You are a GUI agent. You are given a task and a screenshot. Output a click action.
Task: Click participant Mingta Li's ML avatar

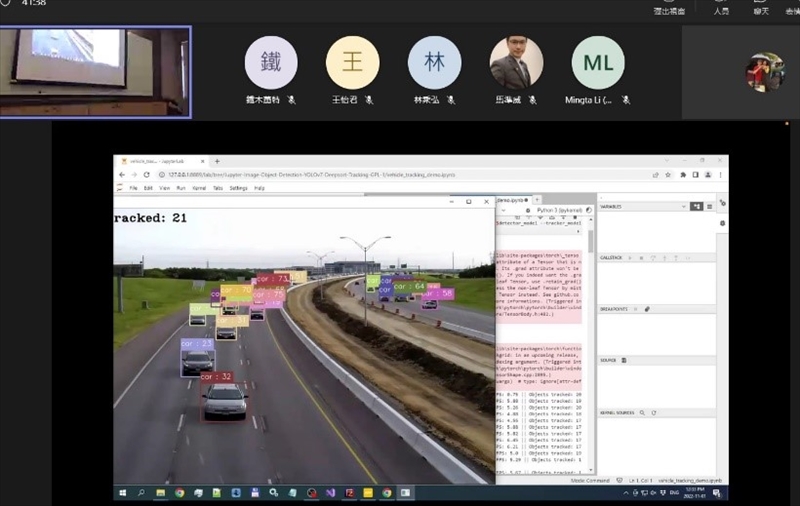click(598, 63)
